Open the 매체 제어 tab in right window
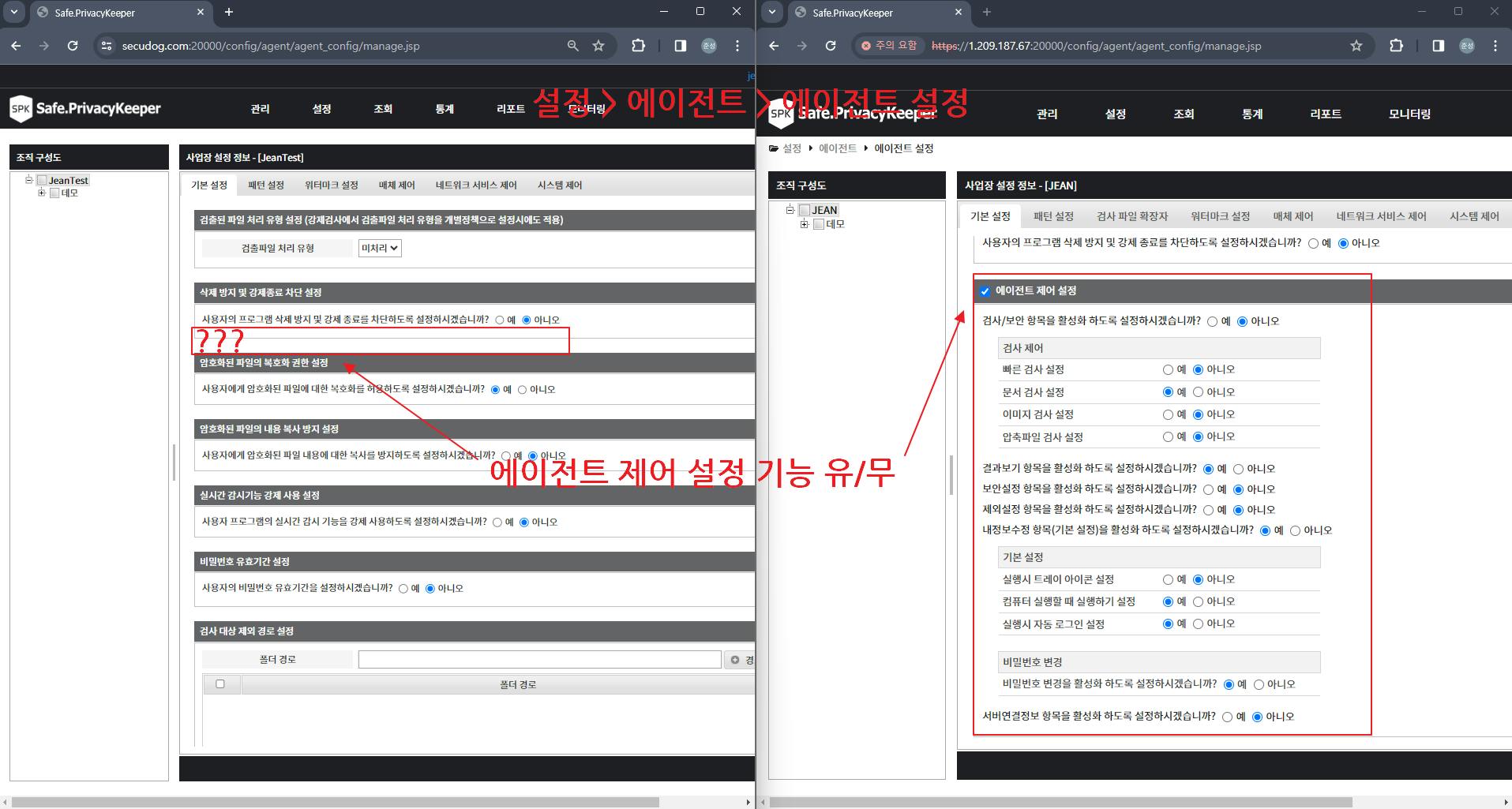1512x809 pixels. tap(1293, 215)
